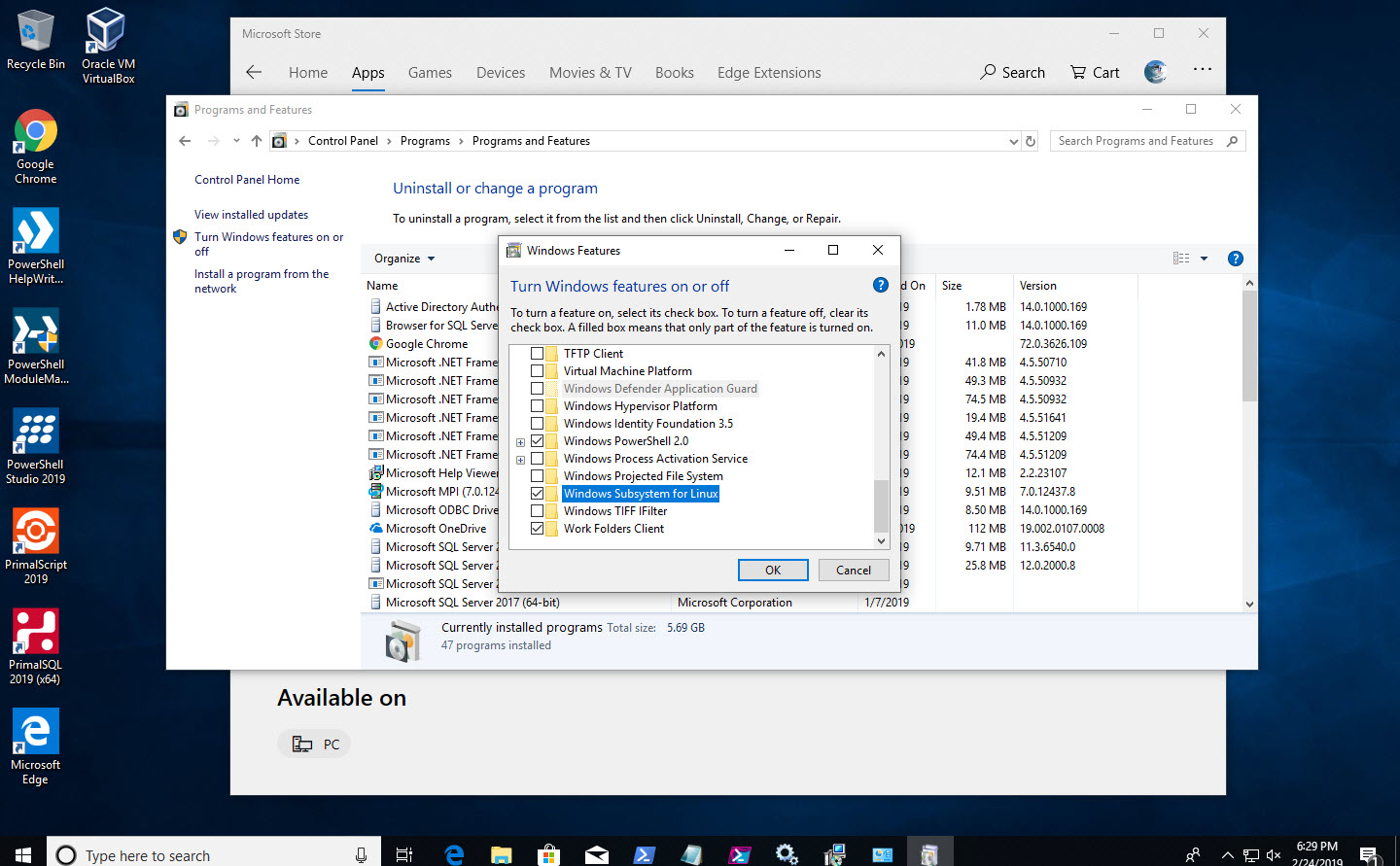
Task: Go to the Store Home tab
Action: coord(308,73)
